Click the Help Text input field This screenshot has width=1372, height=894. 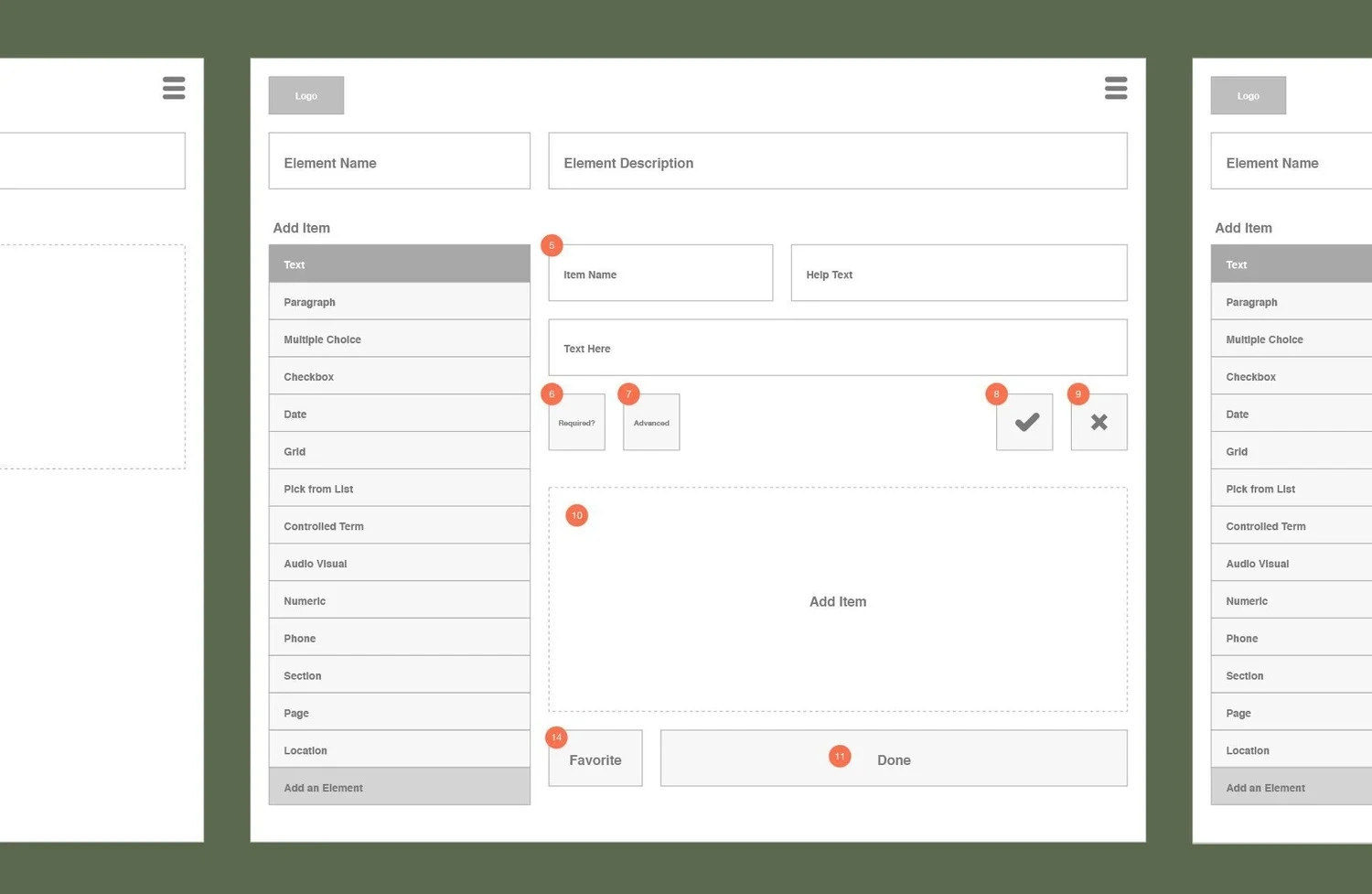pos(959,273)
